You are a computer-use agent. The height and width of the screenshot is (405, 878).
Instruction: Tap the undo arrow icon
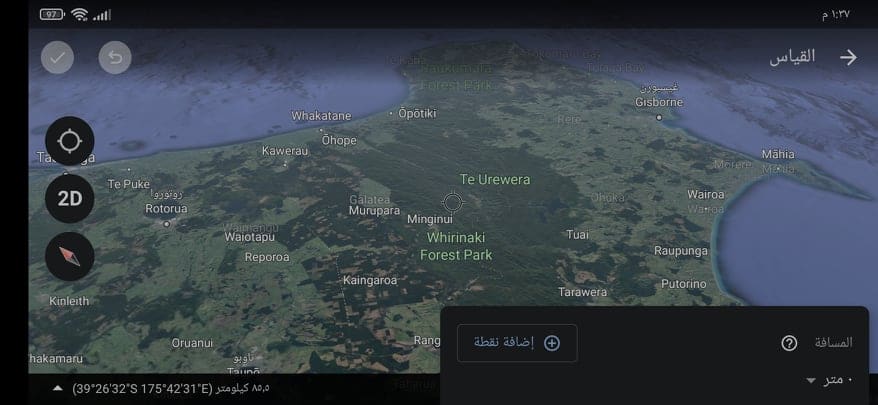tap(115, 57)
